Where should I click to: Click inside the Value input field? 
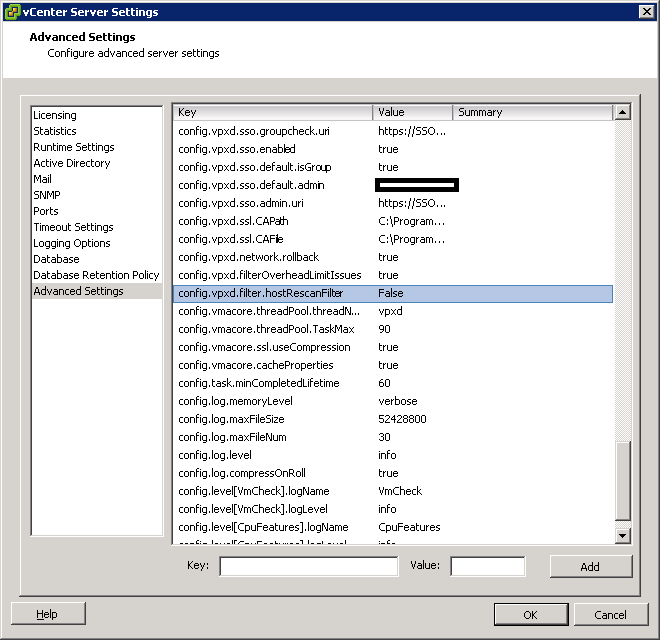pyautogui.click(x=487, y=566)
